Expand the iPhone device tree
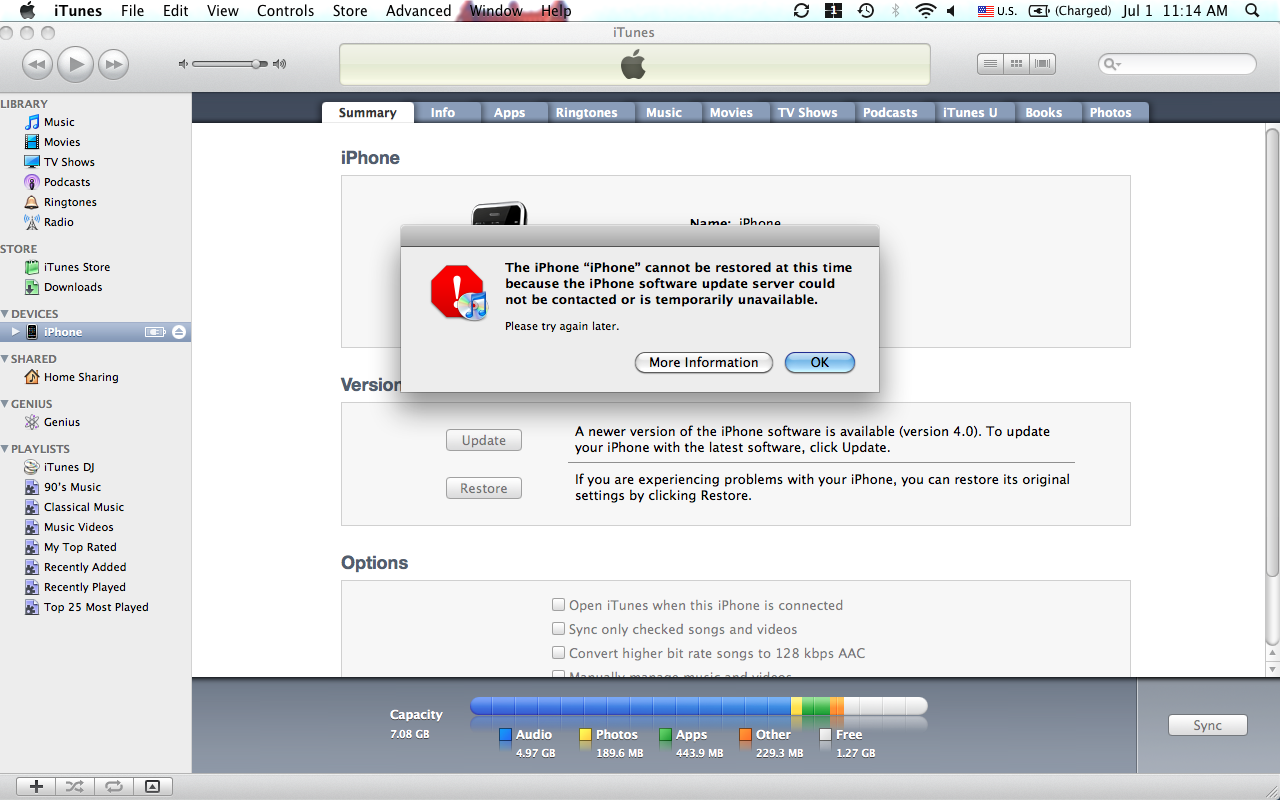The width and height of the screenshot is (1280, 800). [x=15, y=332]
